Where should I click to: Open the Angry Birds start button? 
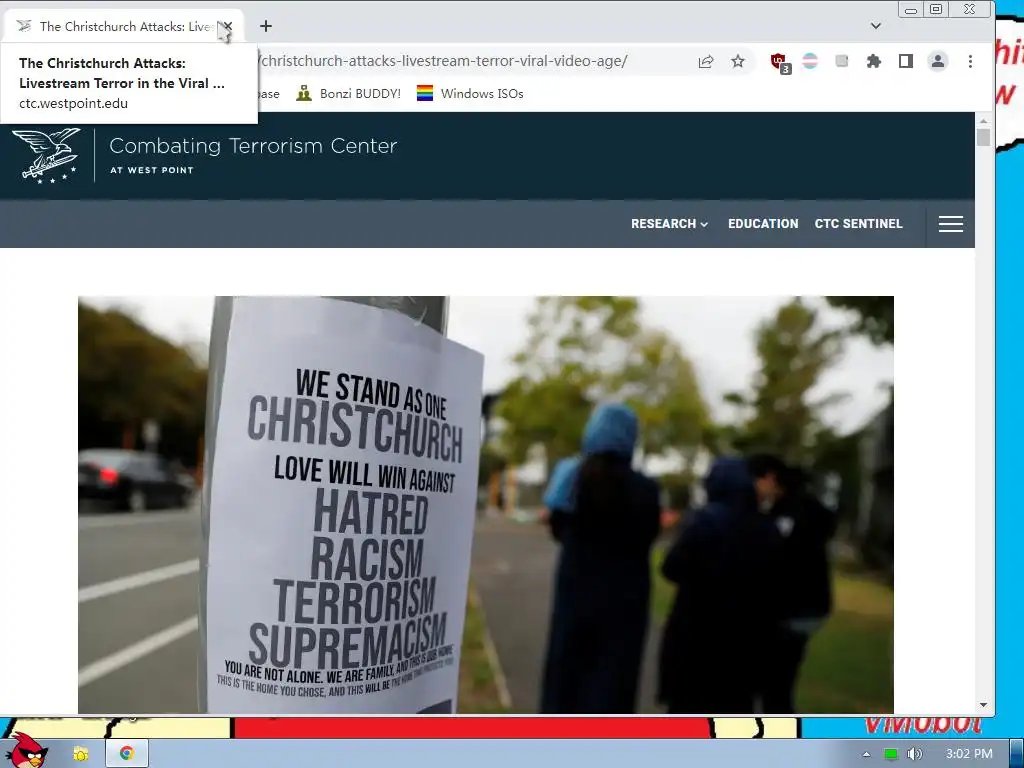point(26,751)
